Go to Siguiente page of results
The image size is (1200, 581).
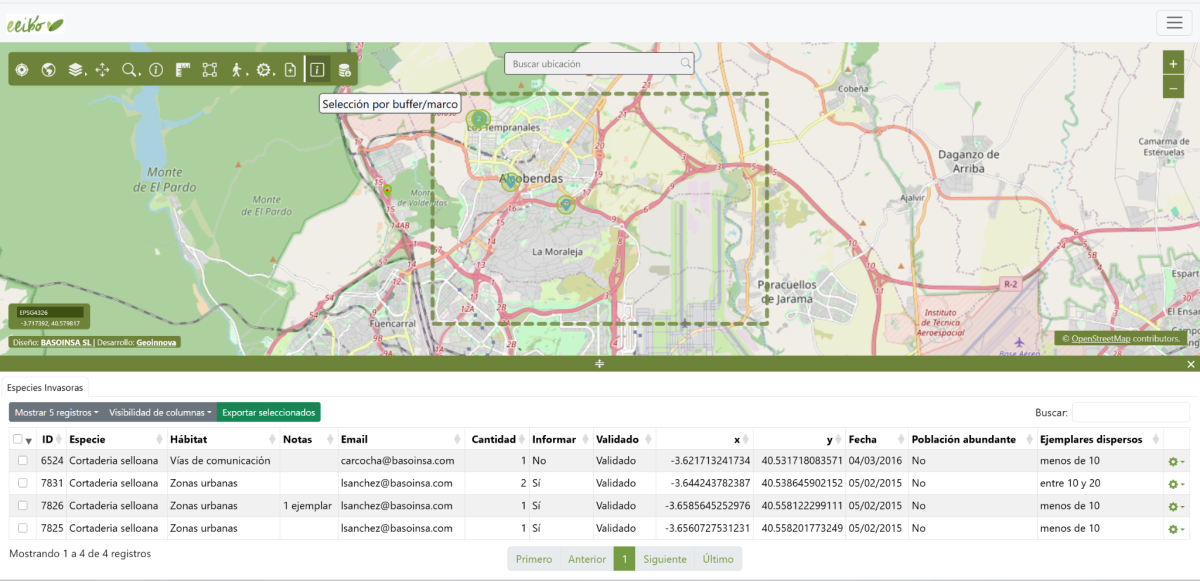664,559
